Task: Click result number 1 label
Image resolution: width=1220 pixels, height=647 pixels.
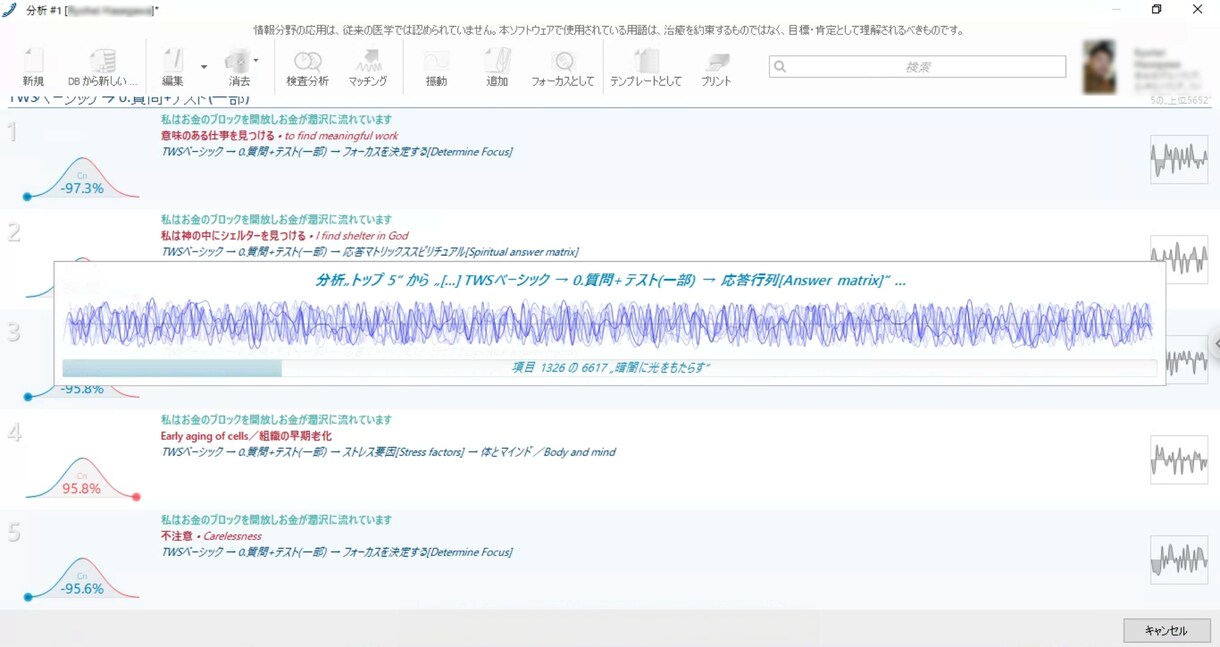Action: click(x=12, y=132)
